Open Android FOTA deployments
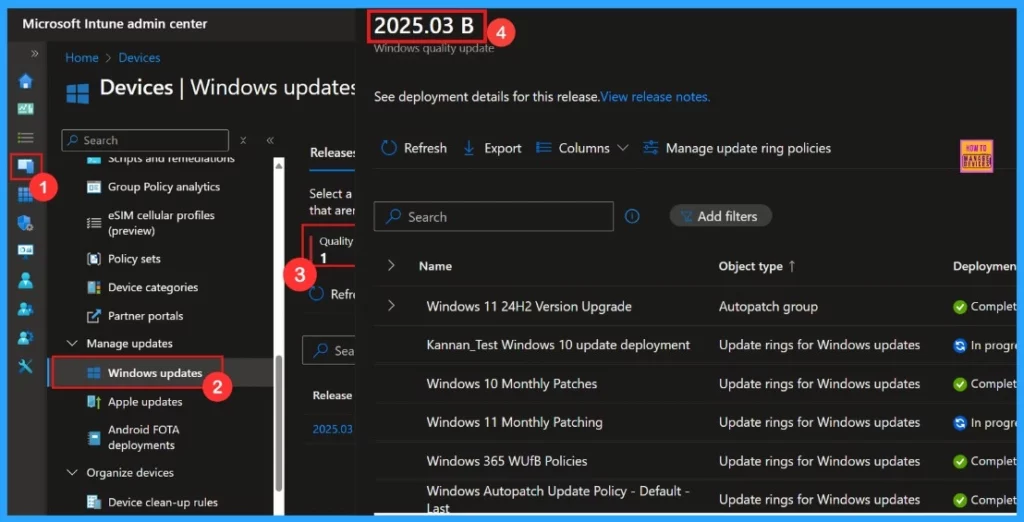Screen dimensions: 1024x522 [144, 438]
